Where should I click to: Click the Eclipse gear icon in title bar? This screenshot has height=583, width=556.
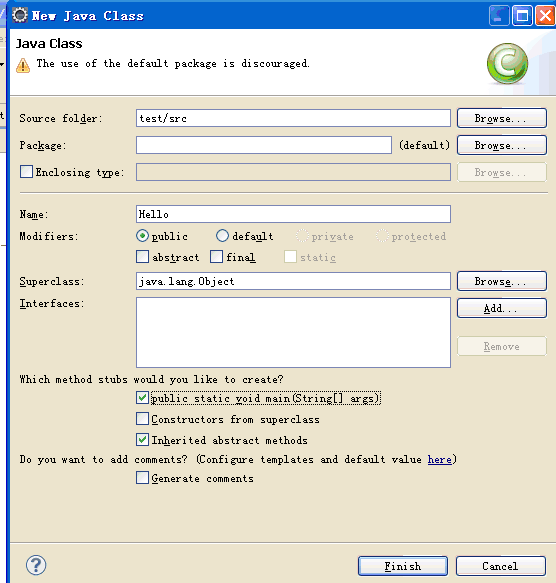tap(20, 15)
